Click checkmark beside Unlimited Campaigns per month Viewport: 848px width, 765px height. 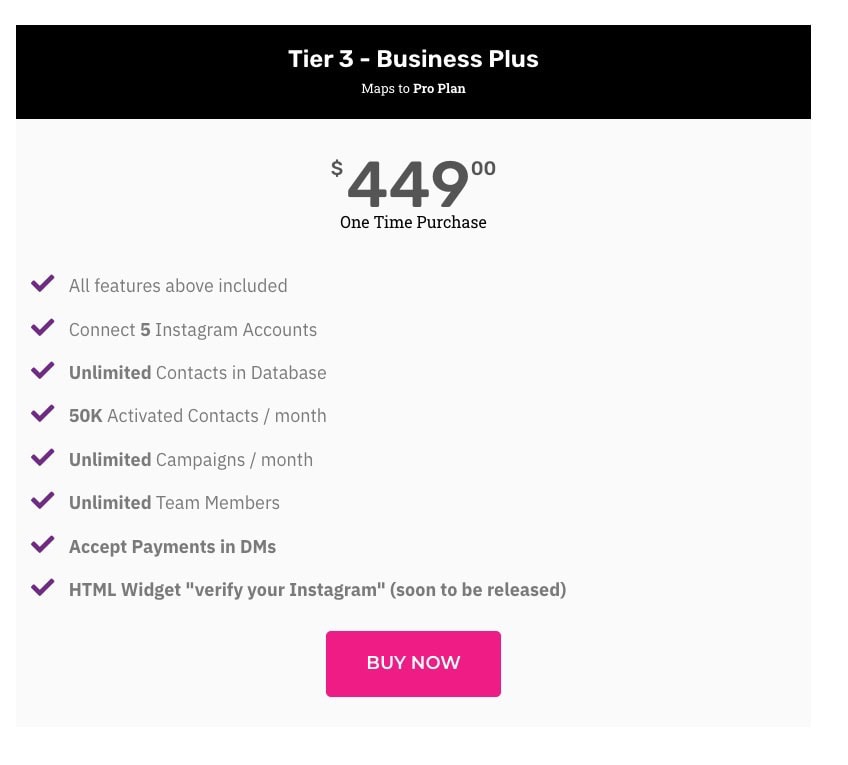tap(43, 457)
